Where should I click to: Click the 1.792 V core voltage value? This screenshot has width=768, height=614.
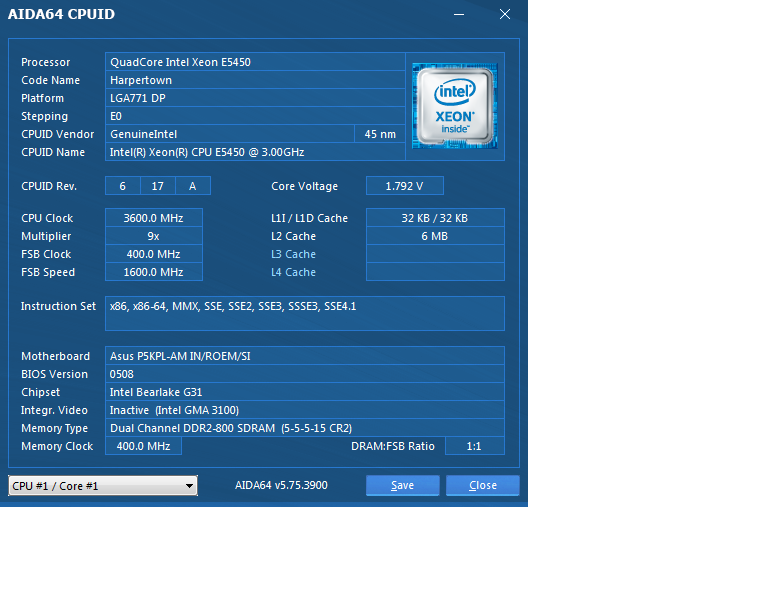click(x=405, y=186)
